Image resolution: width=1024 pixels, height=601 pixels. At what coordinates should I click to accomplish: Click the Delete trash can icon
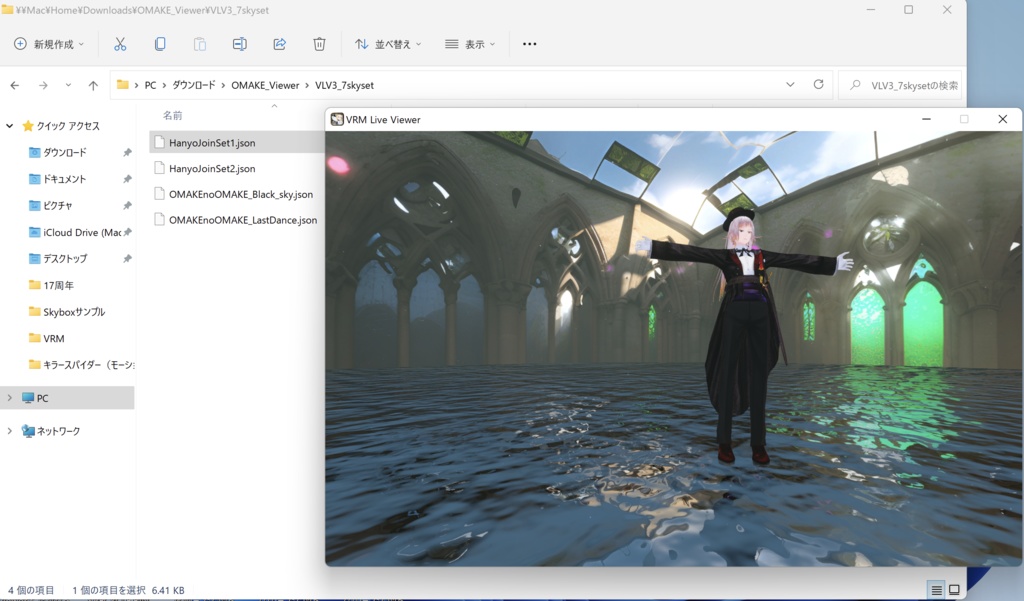(319, 44)
